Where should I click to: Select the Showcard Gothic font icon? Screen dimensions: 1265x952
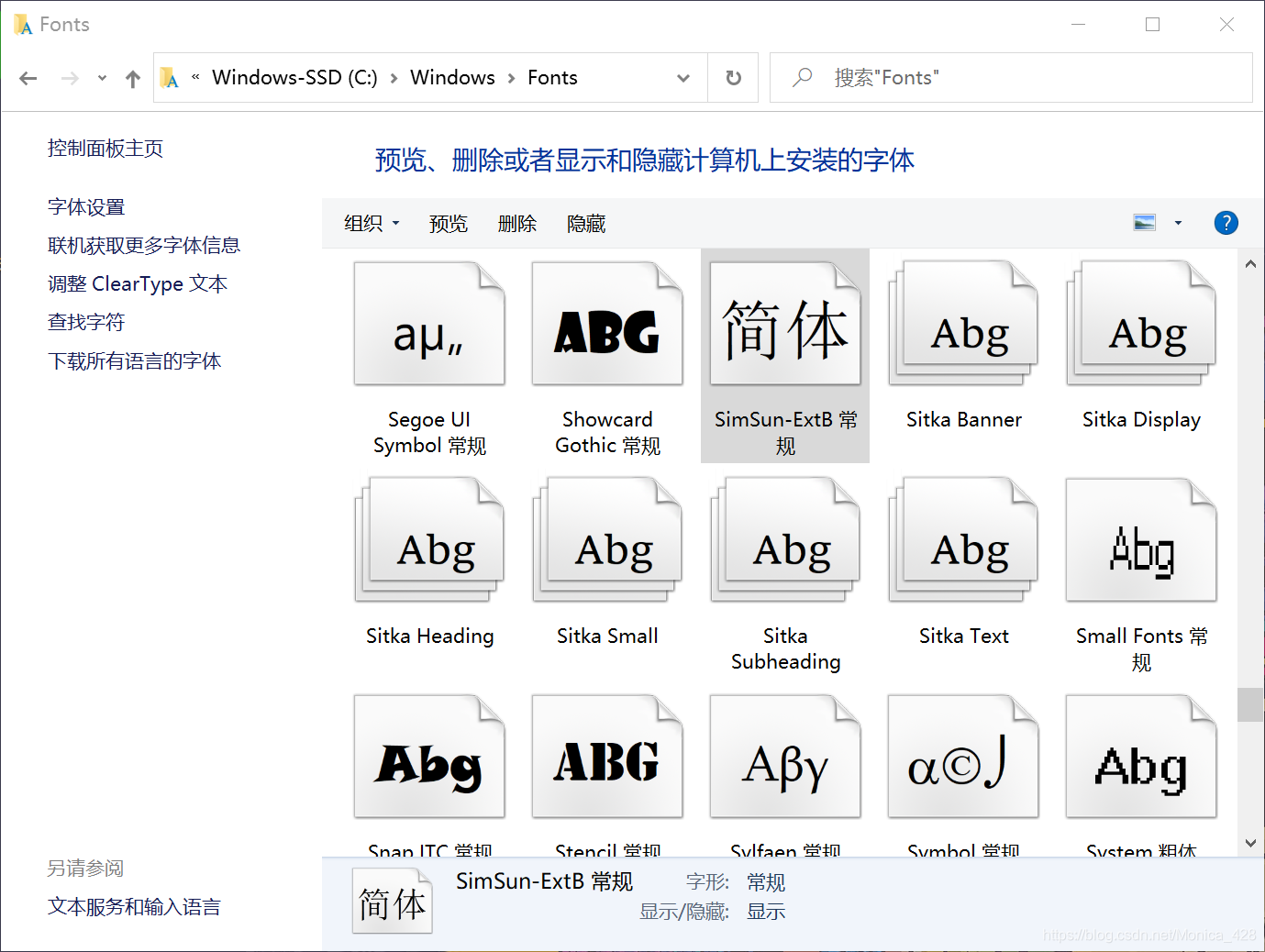606,324
